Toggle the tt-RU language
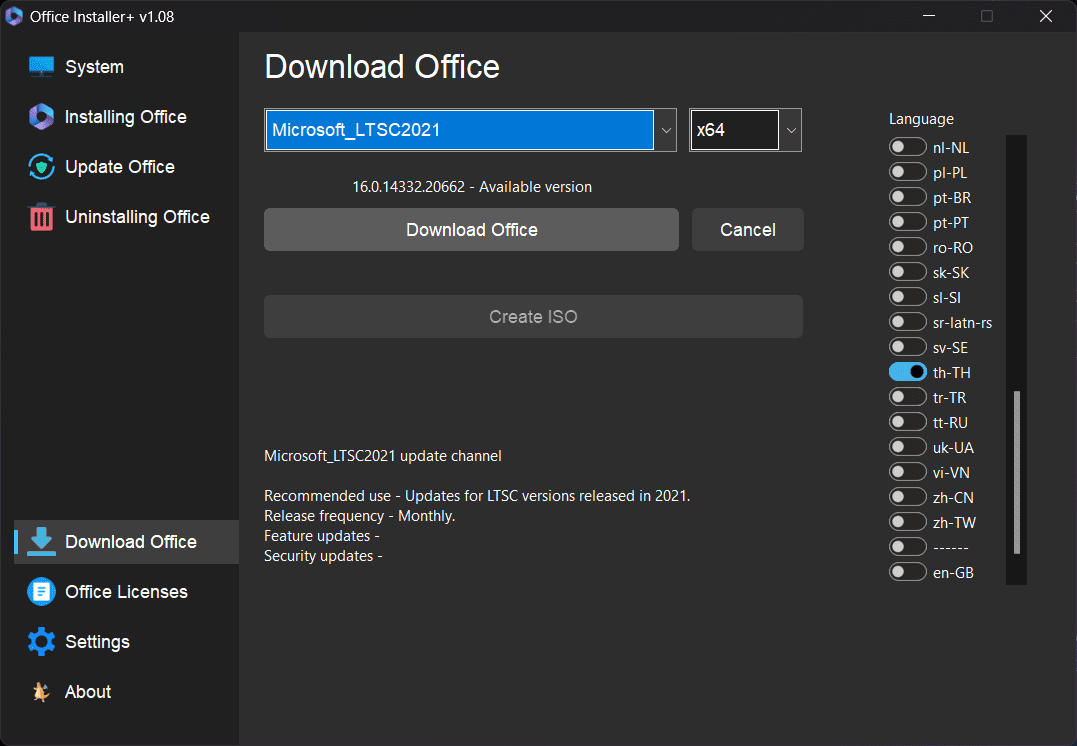This screenshot has width=1077, height=746. (x=907, y=422)
